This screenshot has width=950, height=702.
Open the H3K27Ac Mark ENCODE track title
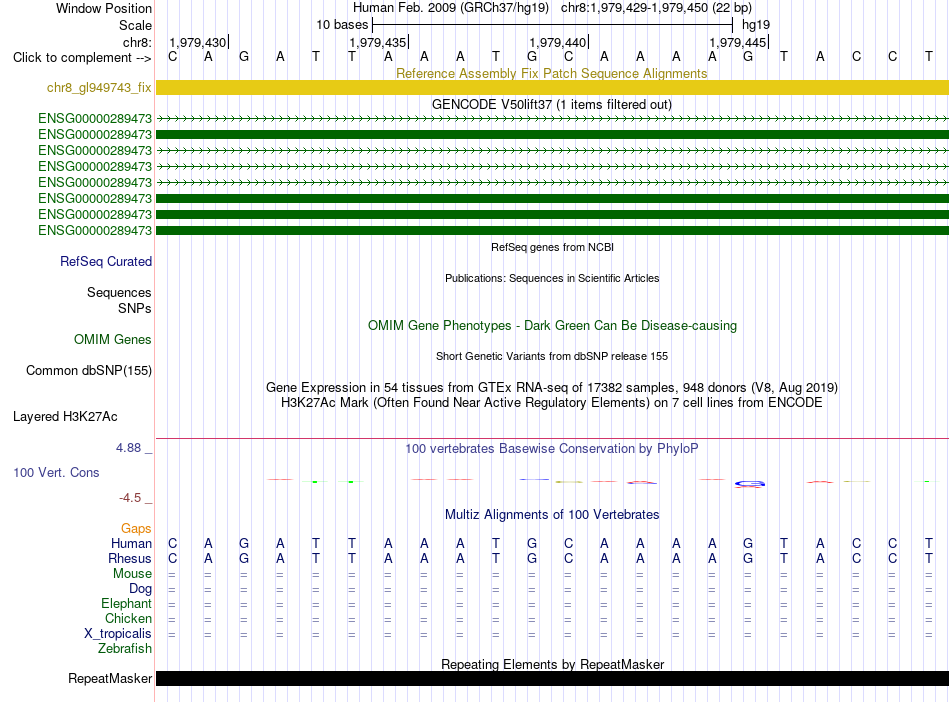(551, 403)
